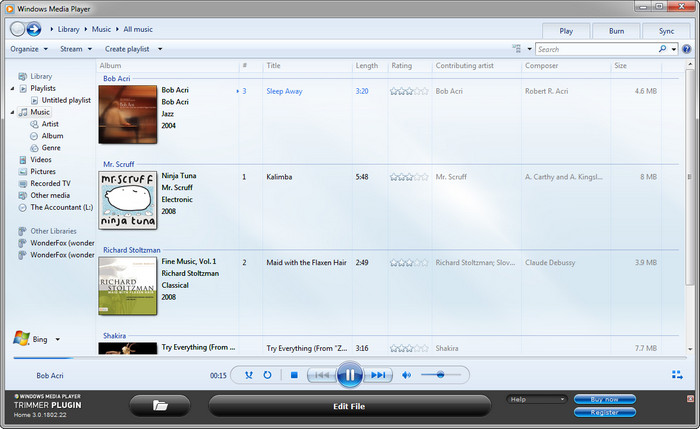700x429 pixels.
Task: Click the Mr. Scruff artist group link
Action: point(119,164)
